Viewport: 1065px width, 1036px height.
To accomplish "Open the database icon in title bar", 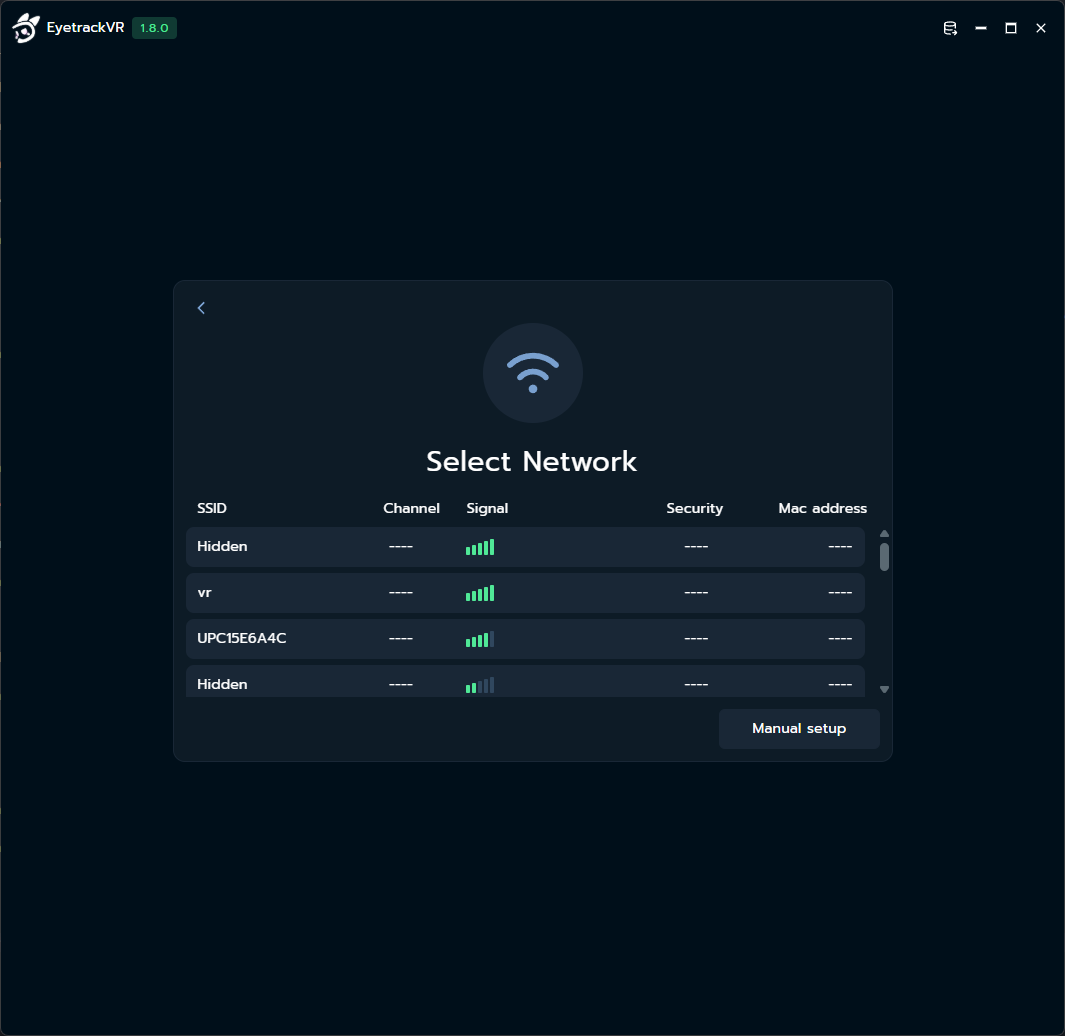I will 950,29.
